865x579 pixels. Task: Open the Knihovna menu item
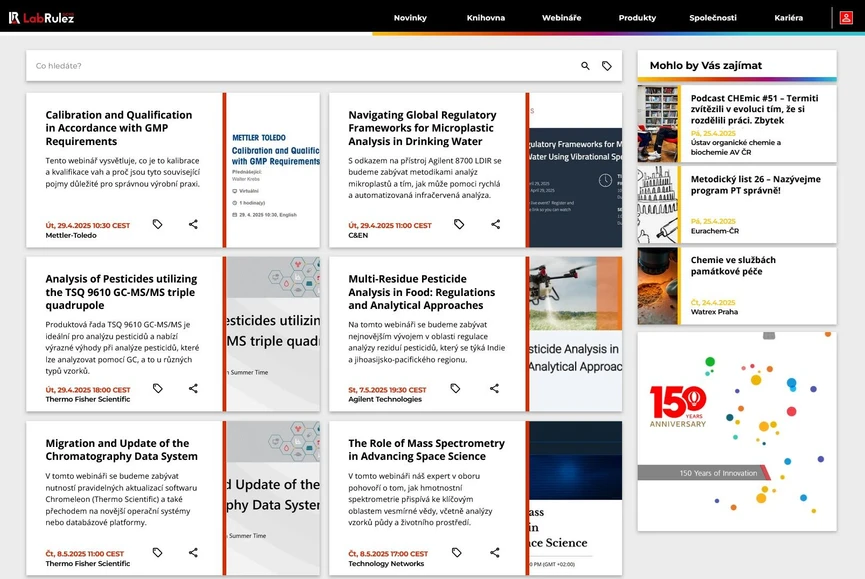[486, 18]
